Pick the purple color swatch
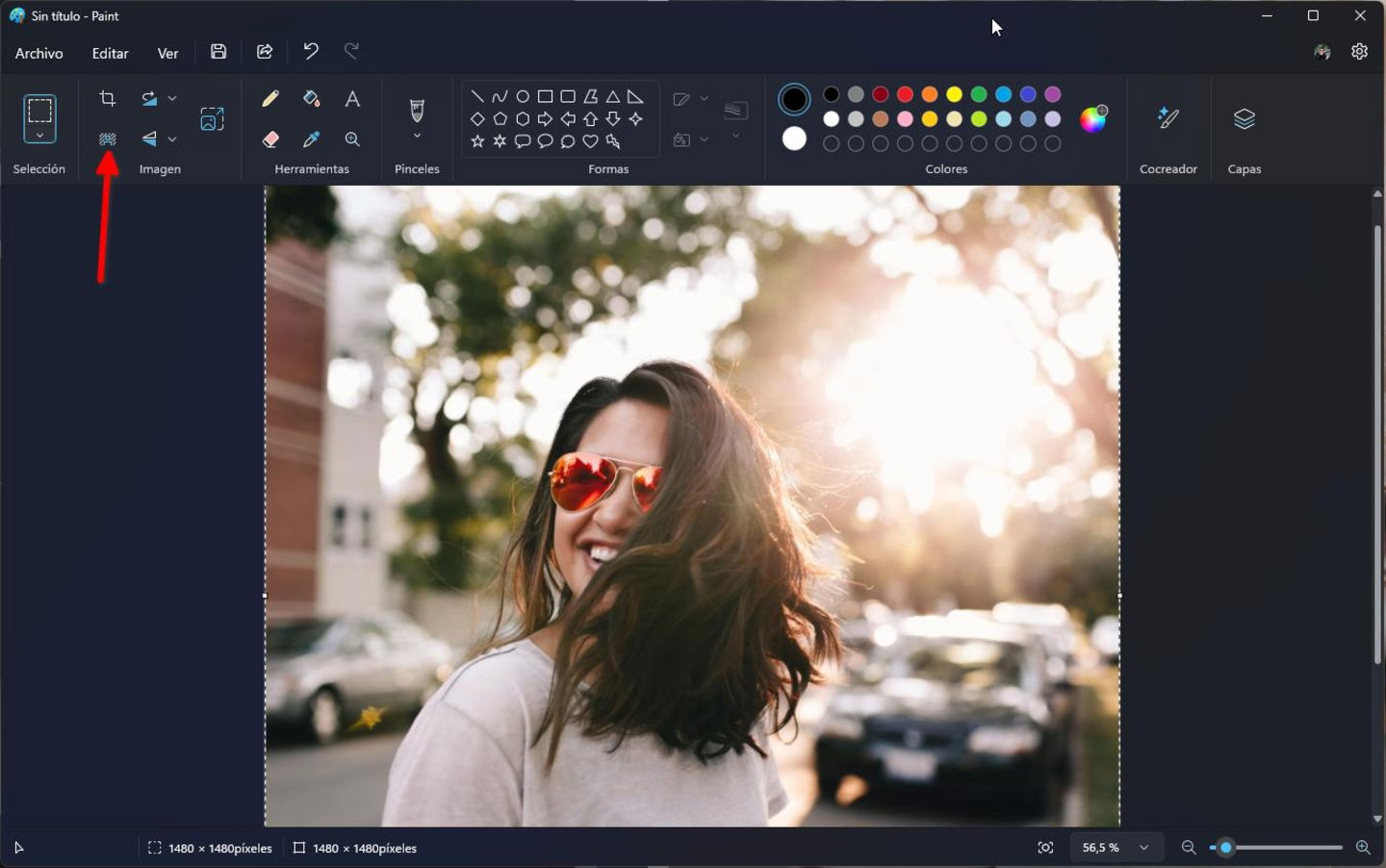Image resolution: width=1386 pixels, height=868 pixels. tap(1053, 94)
